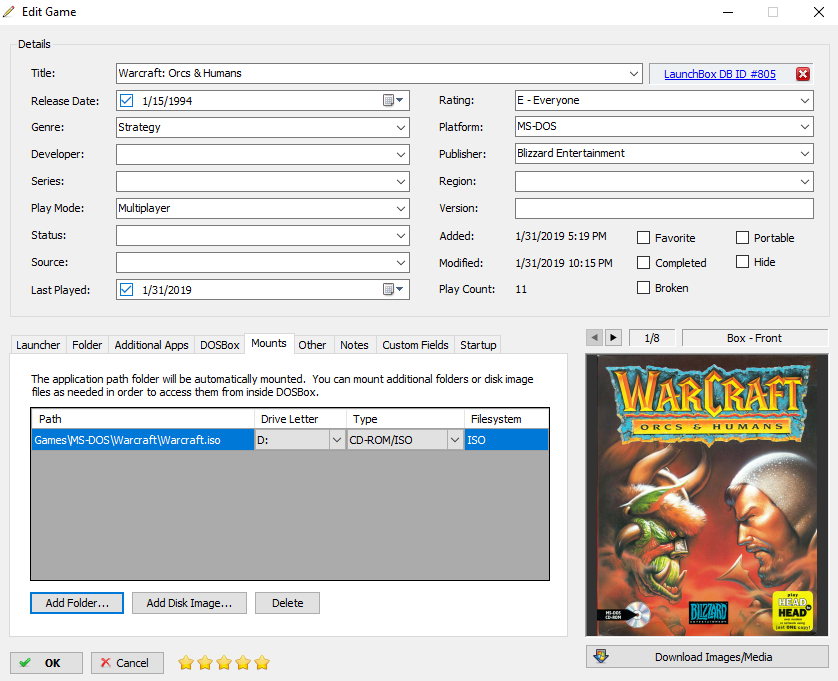
Task: Open the Source dropdown
Action: pyautogui.click(x=401, y=262)
